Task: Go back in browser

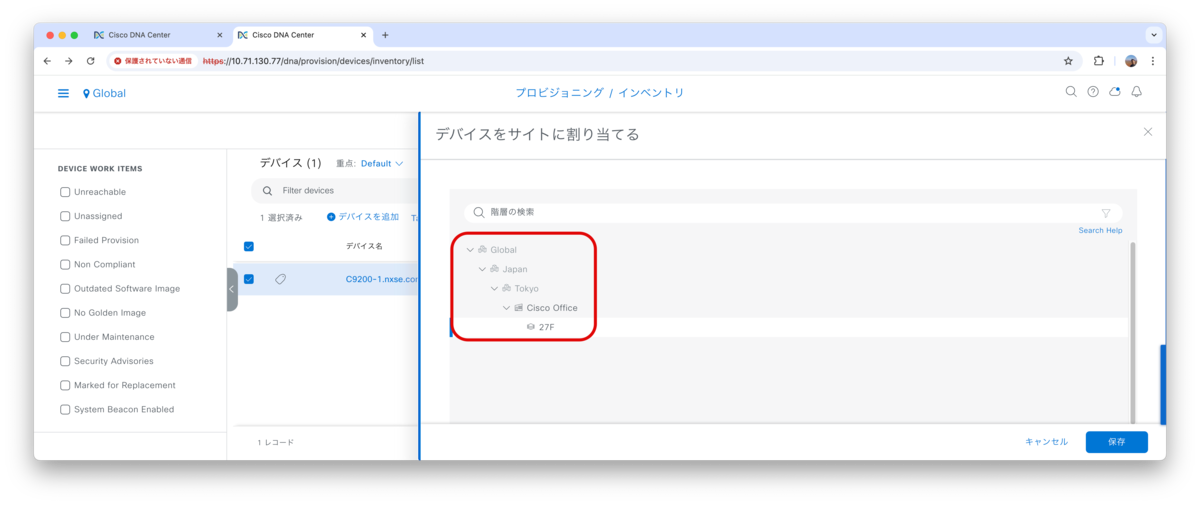Action: click(47, 61)
